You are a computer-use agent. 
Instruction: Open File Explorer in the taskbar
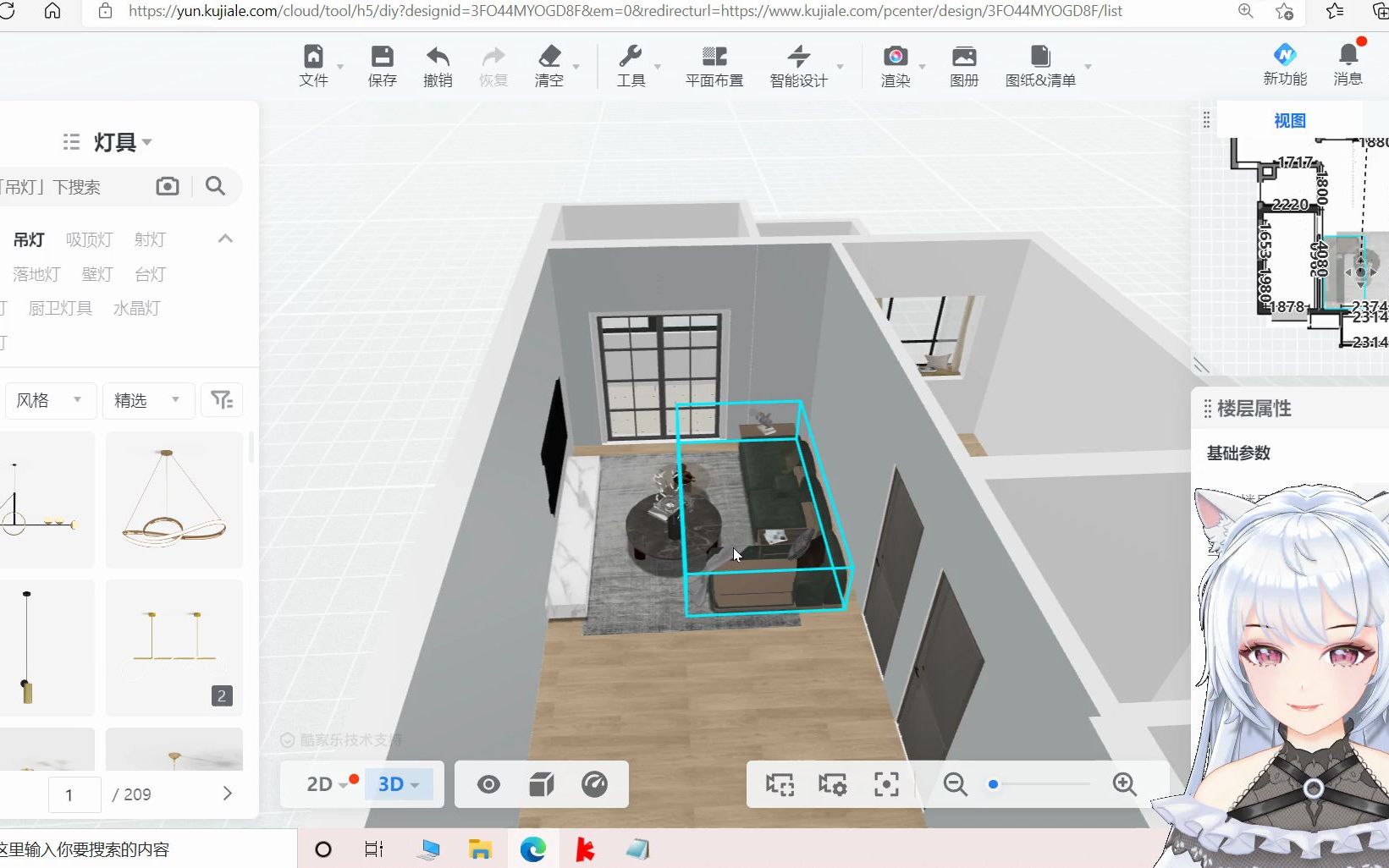pos(480,849)
